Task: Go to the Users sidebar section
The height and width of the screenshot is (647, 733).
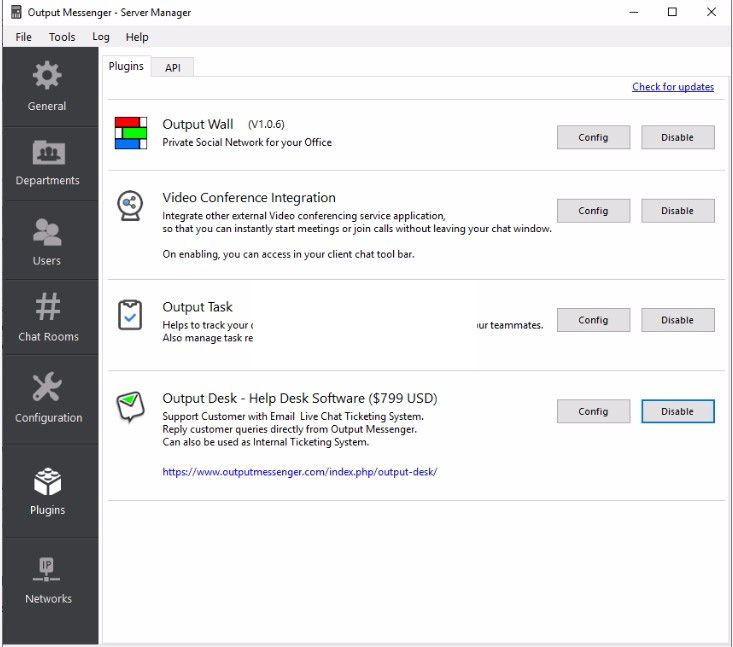Action: coord(47,232)
